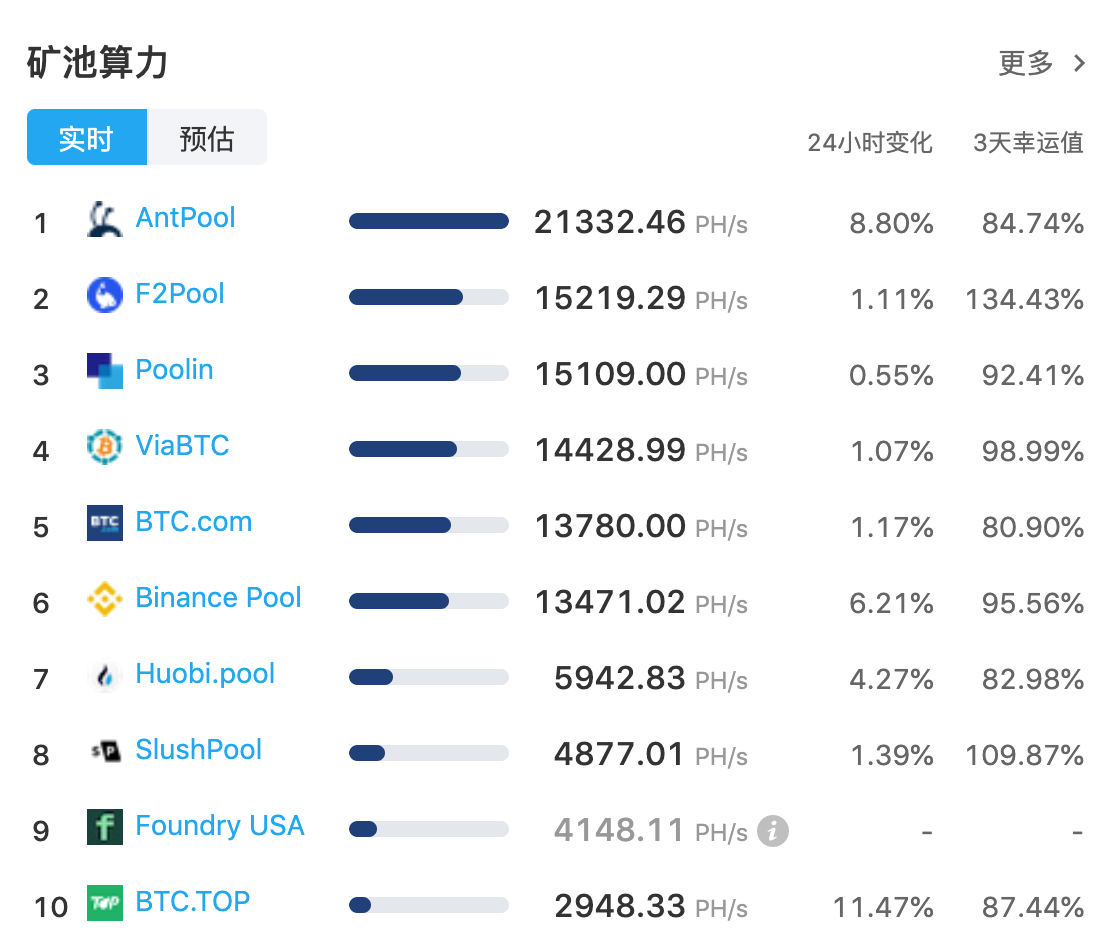Click the Huobi.pool logo icon
Image resolution: width=1120 pixels, height=931 pixels.
[x=104, y=675]
